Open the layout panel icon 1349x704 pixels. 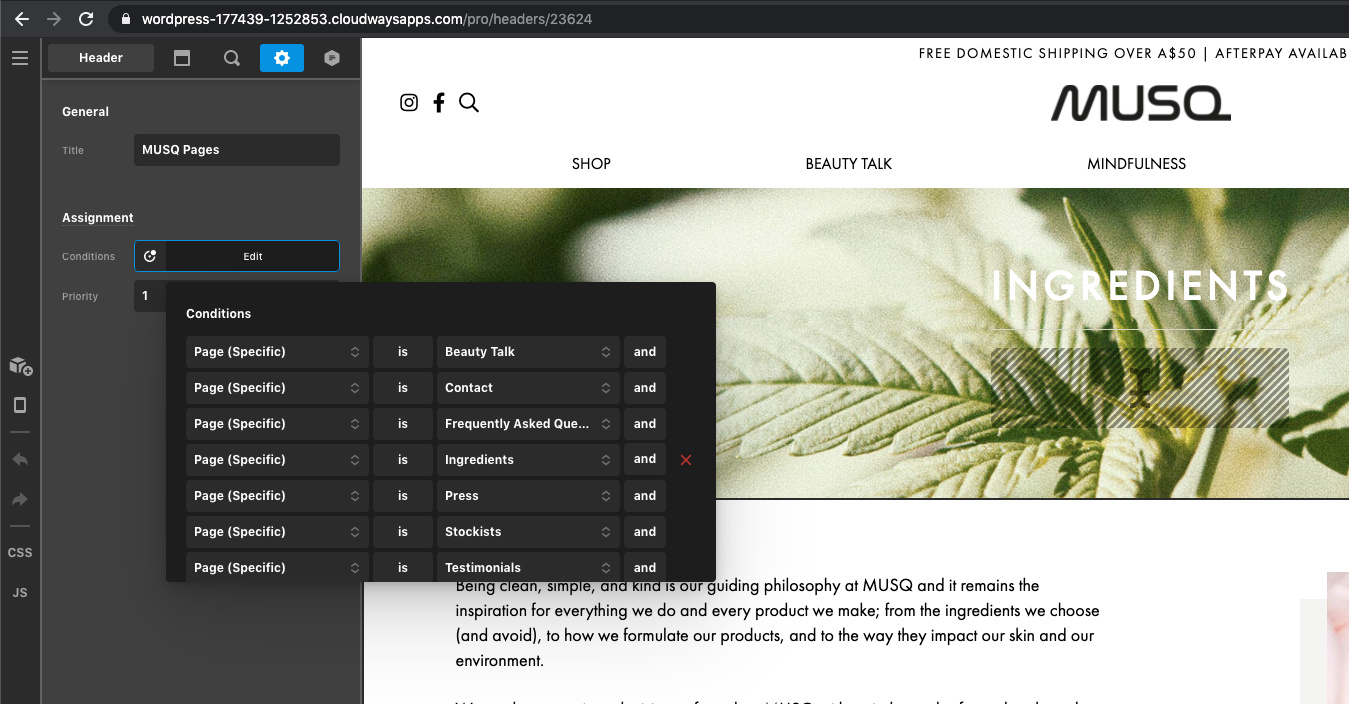182,58
